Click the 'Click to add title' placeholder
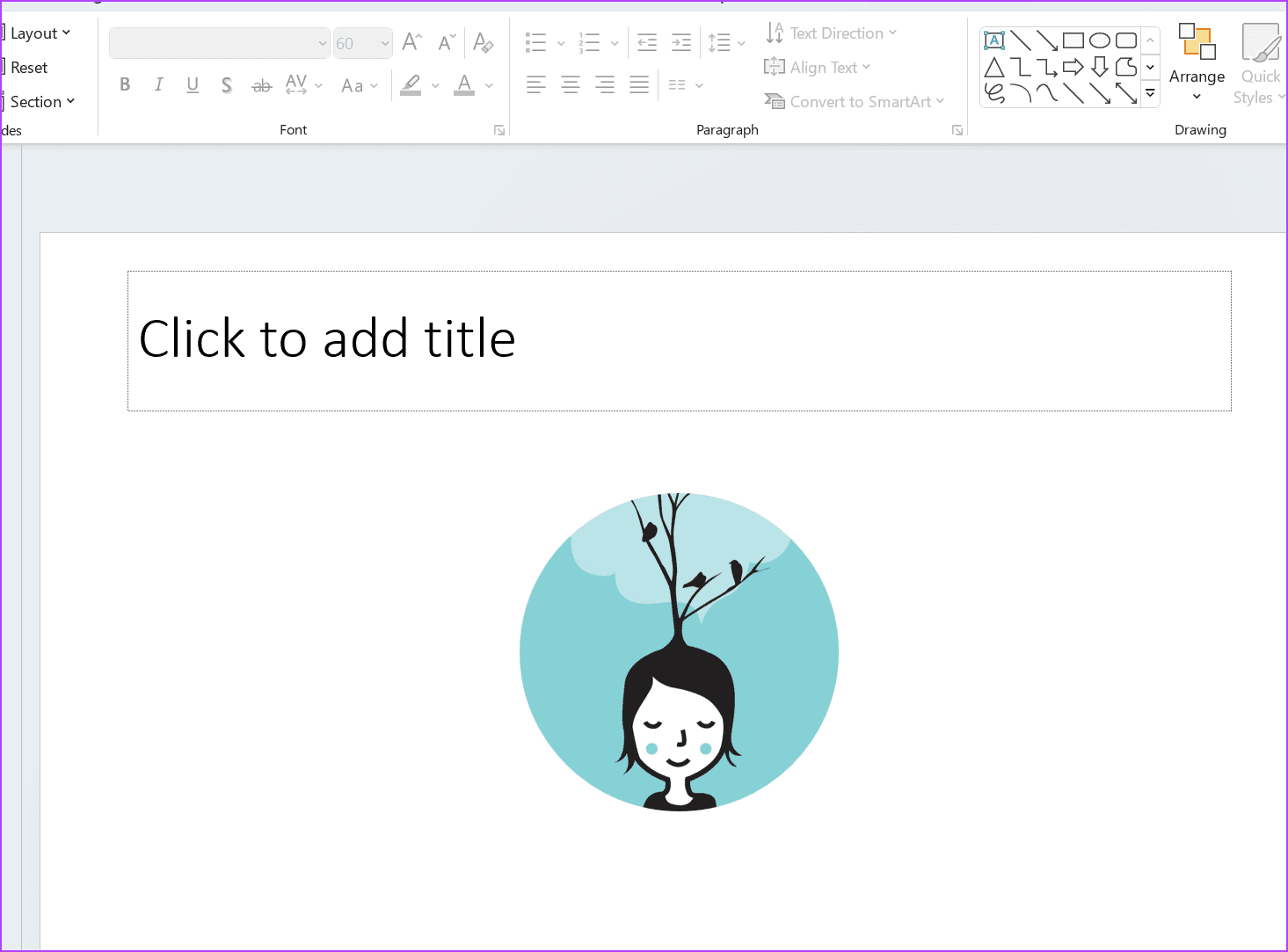 pos(679,340)
